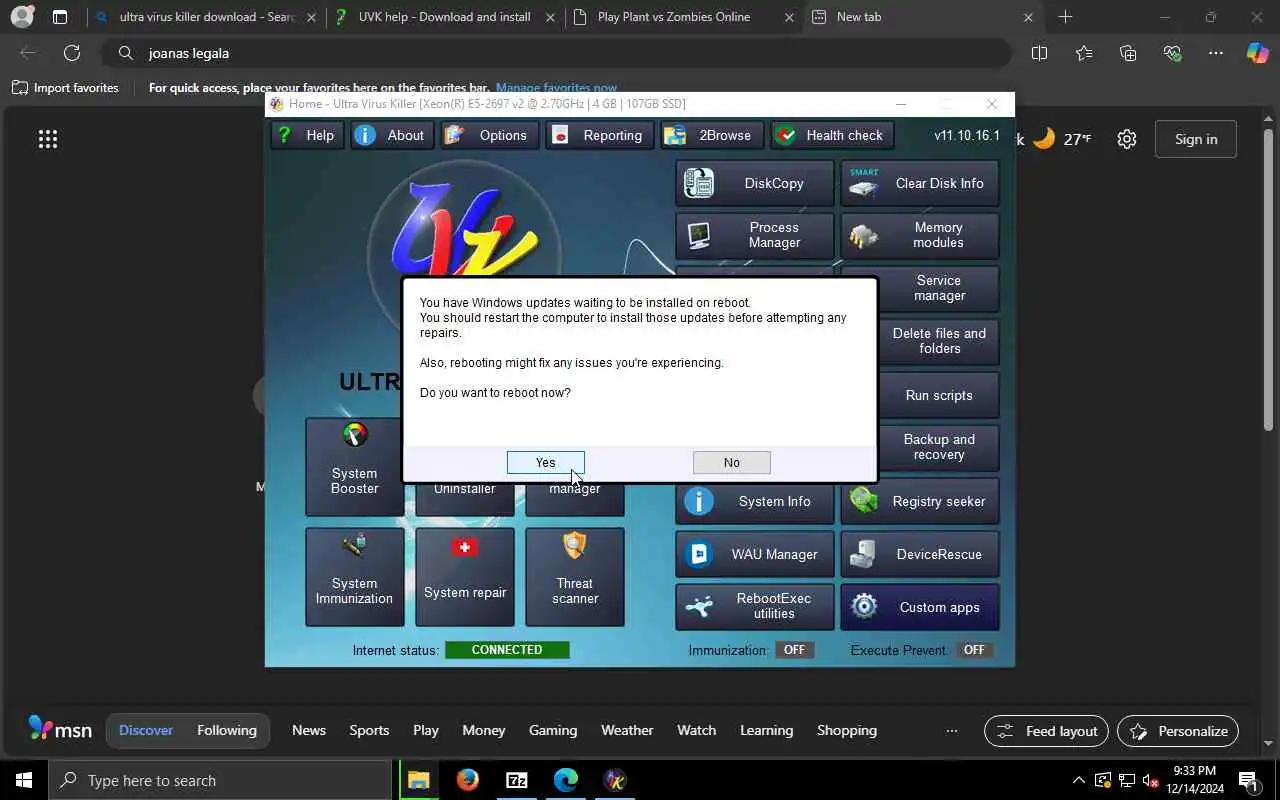Viewport: 1280px width, 800px height.
Task: Click Import favorites
Action: coord(65,88)
